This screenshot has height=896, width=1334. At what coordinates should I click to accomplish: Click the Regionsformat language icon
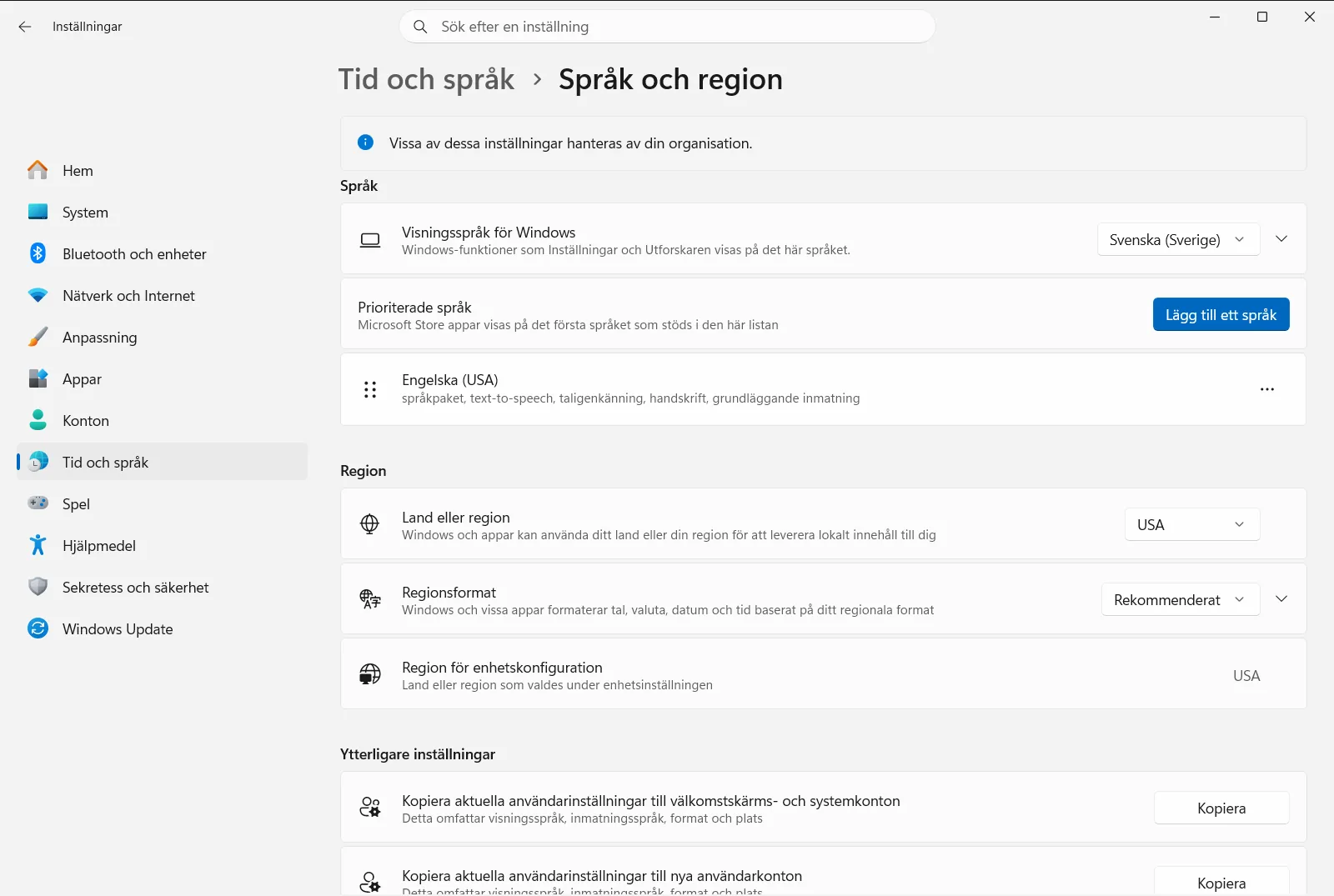[369, 598]
